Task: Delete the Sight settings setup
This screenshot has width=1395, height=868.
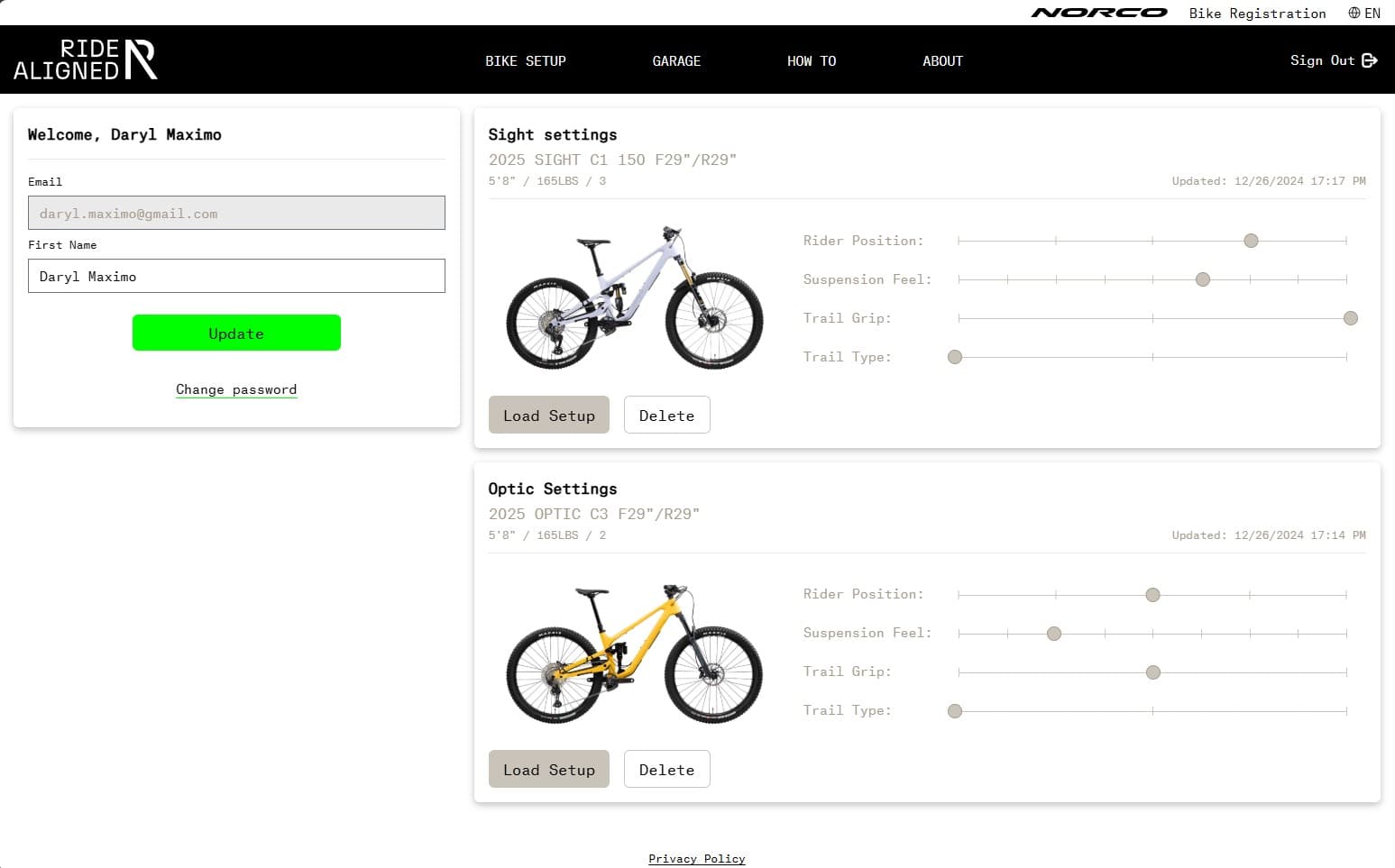Action: (666, 415)
